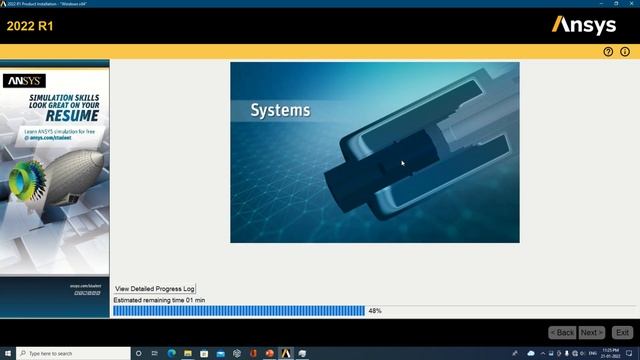
Task: Open the ansys.com/student link in banner
Action: point(51,138)
